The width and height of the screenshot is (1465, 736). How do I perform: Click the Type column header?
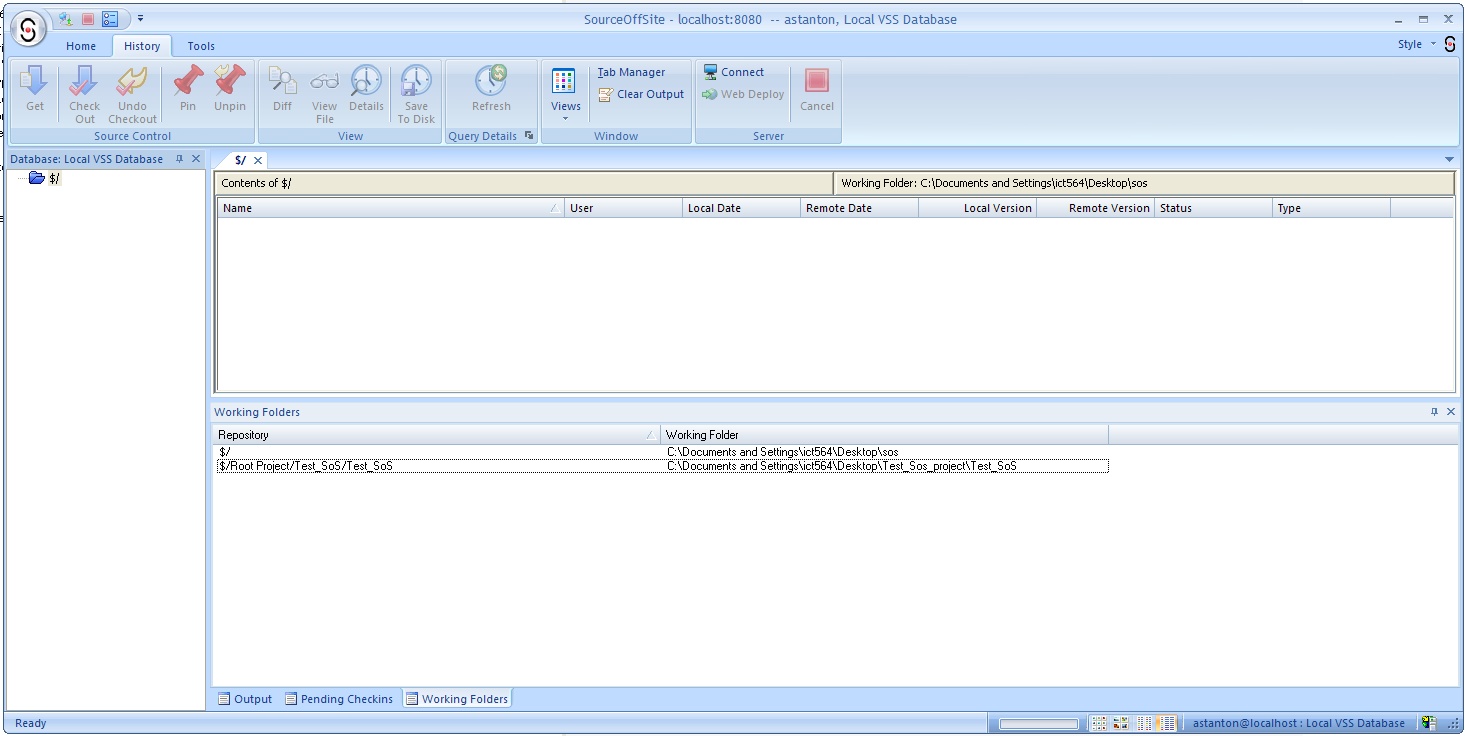coord(1331,208)
